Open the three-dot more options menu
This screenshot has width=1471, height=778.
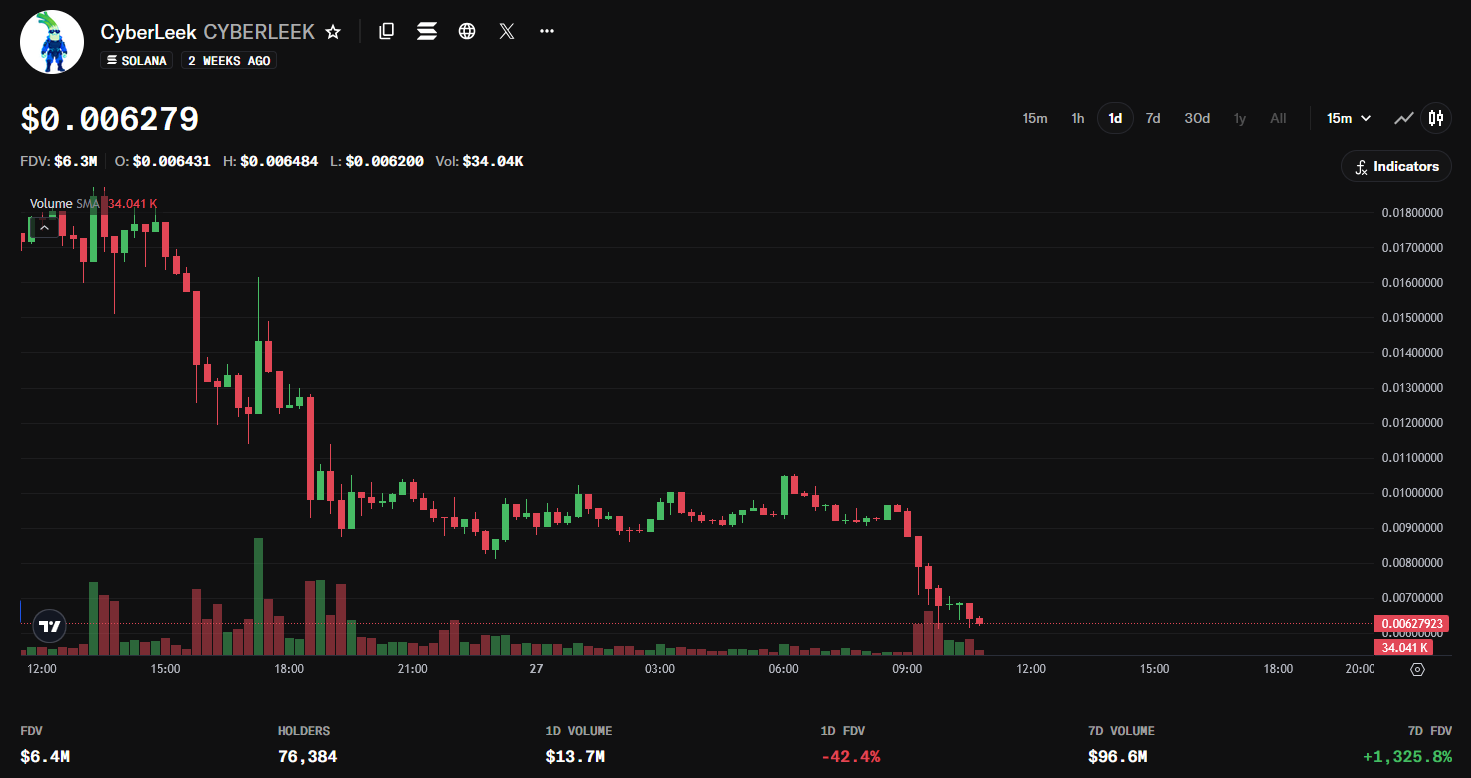[x=547, y=31]
